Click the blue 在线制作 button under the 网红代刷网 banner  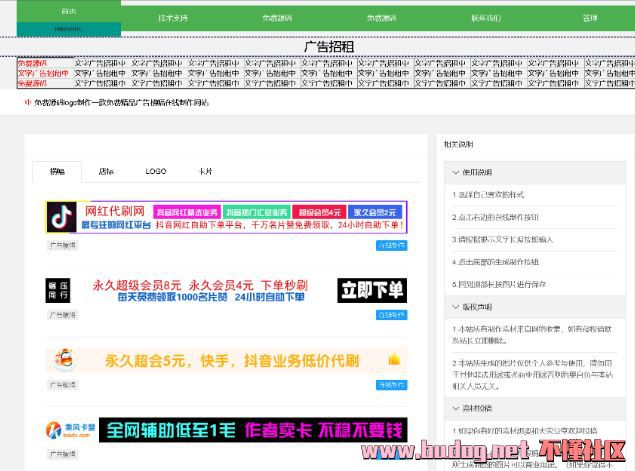coord(392,245)
